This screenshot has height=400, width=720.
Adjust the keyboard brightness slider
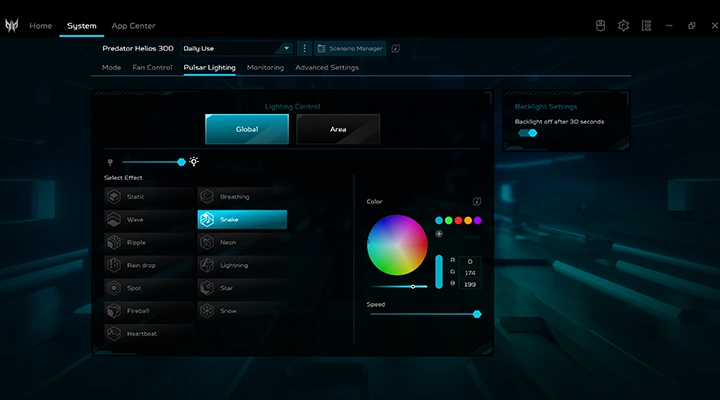click(x=152, y=162)
